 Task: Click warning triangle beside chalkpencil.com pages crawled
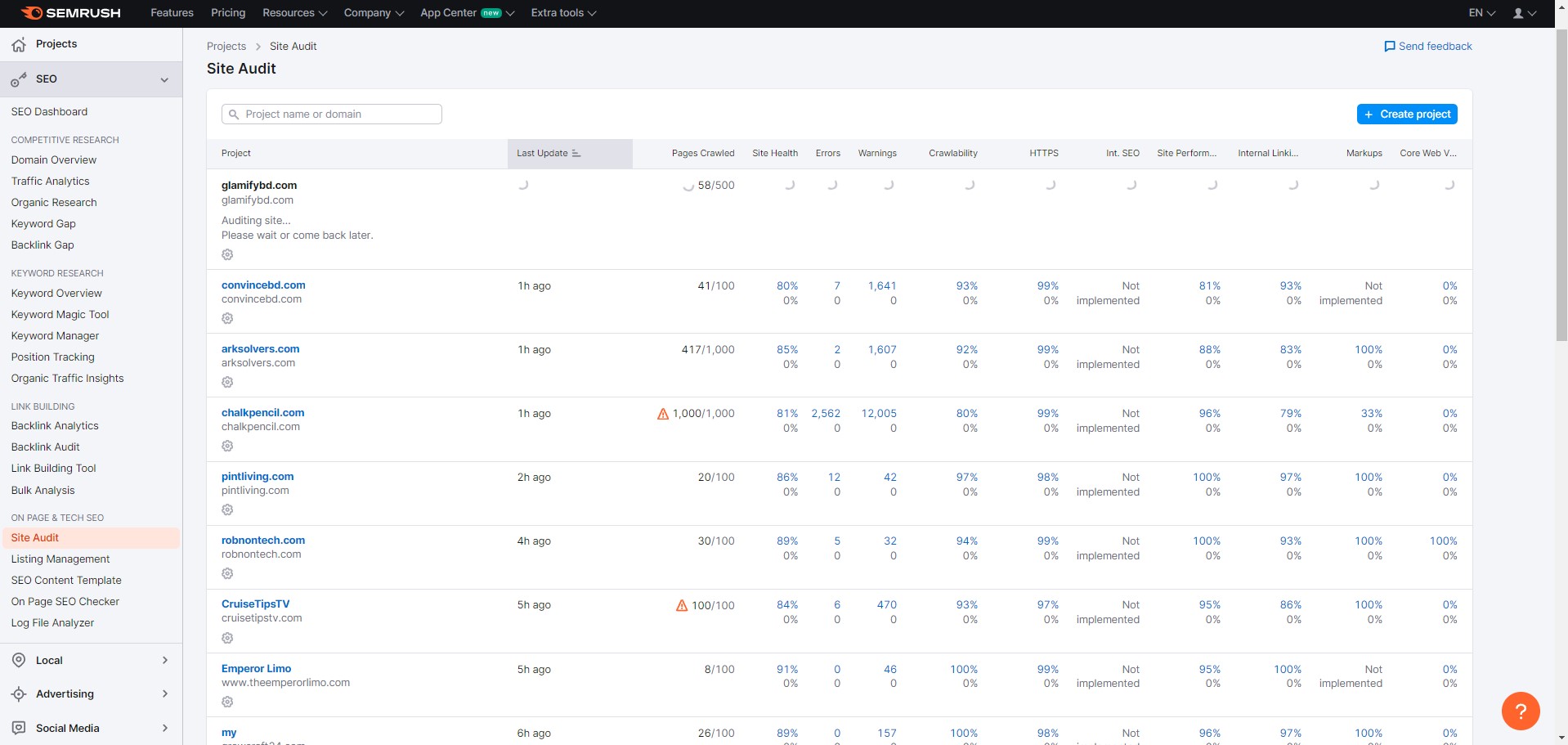tap(663, 414)
